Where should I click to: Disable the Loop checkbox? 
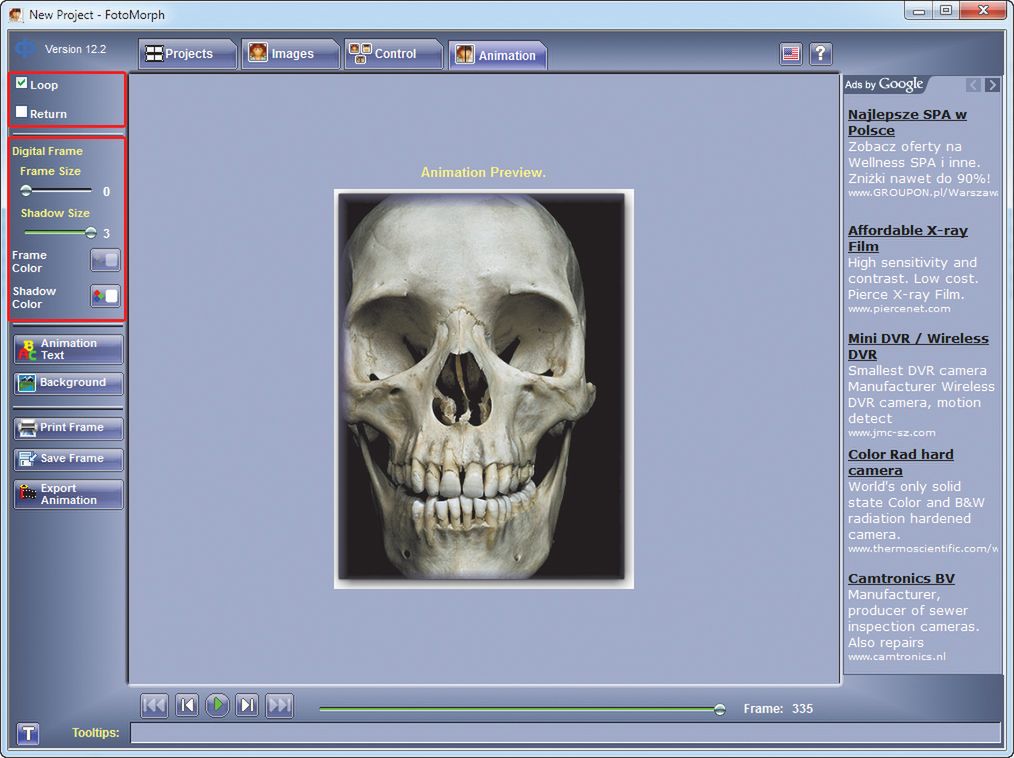pos(22,84)
